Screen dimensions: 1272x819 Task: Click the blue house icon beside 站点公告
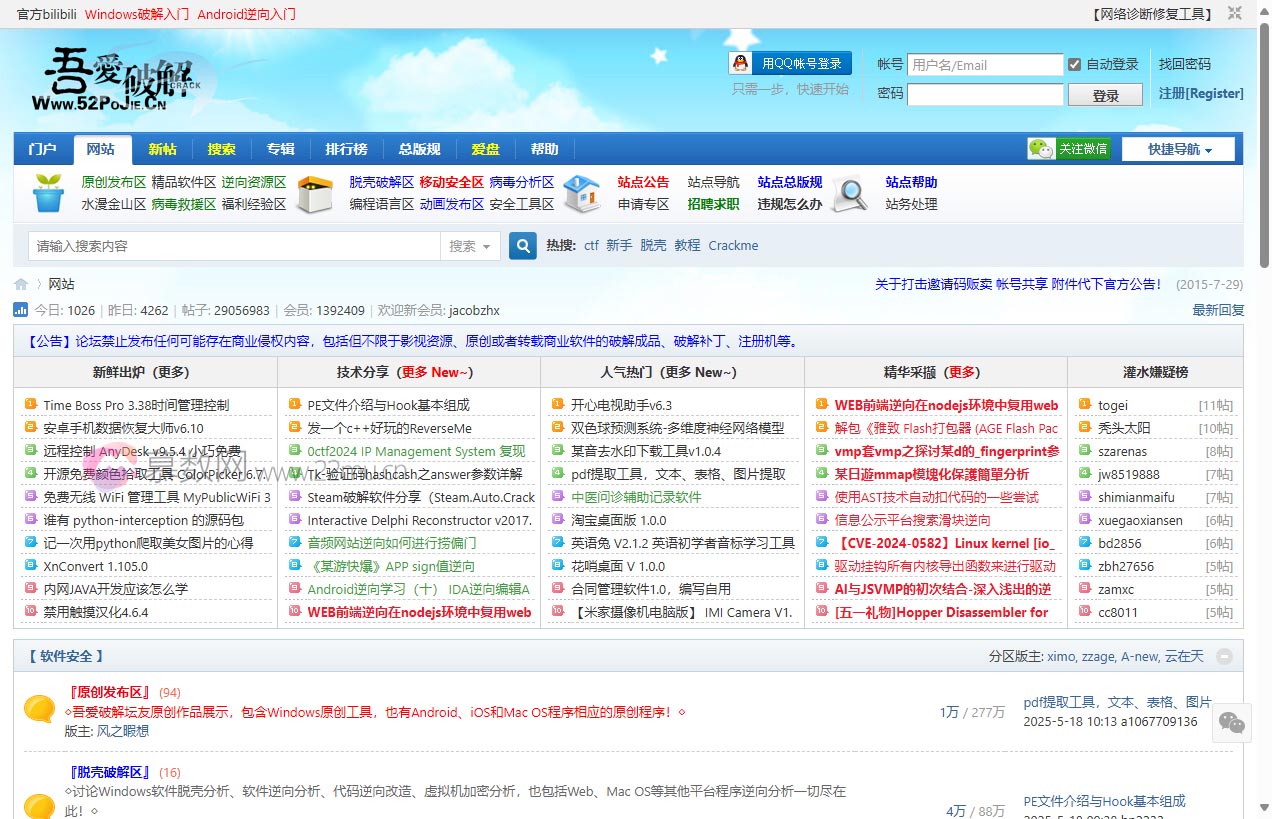583,192
